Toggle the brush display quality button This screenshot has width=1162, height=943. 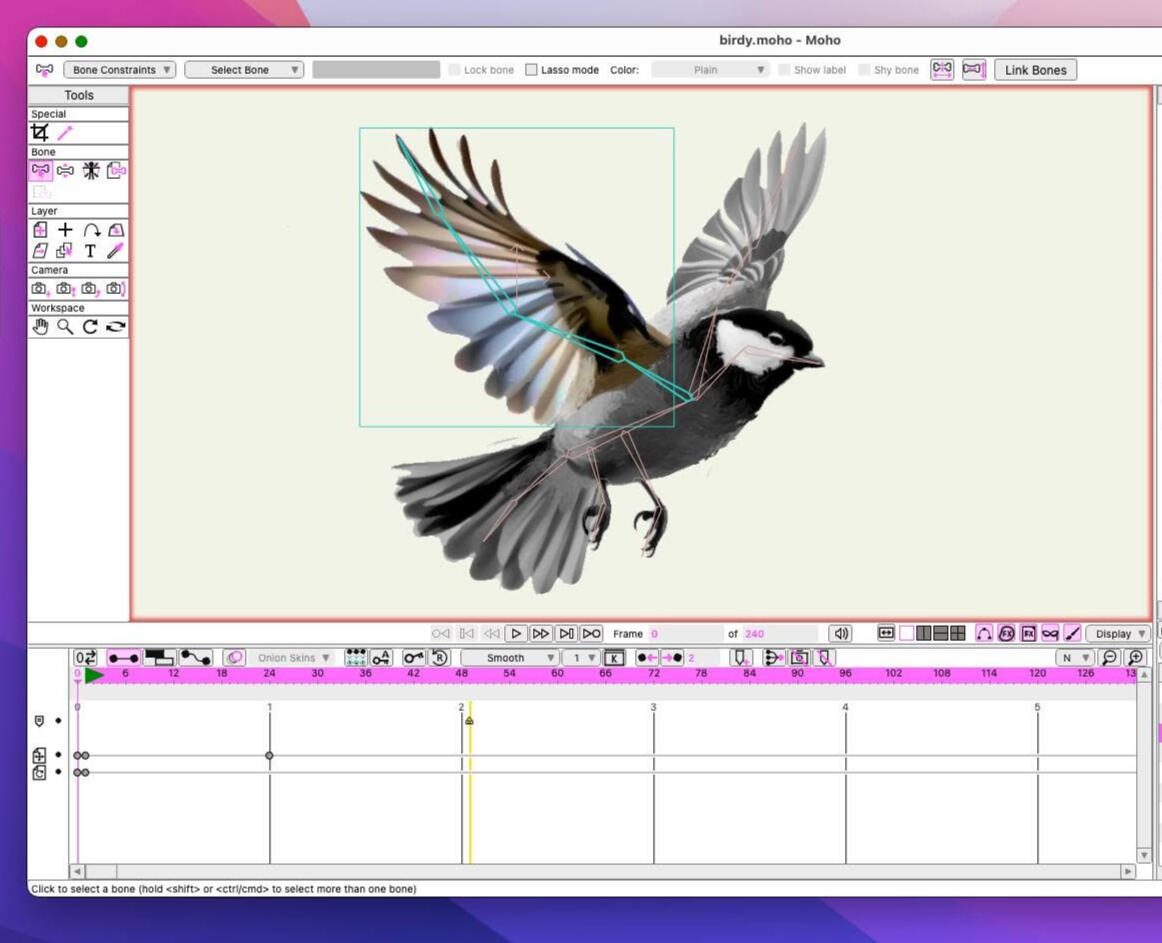(1072, 634)
